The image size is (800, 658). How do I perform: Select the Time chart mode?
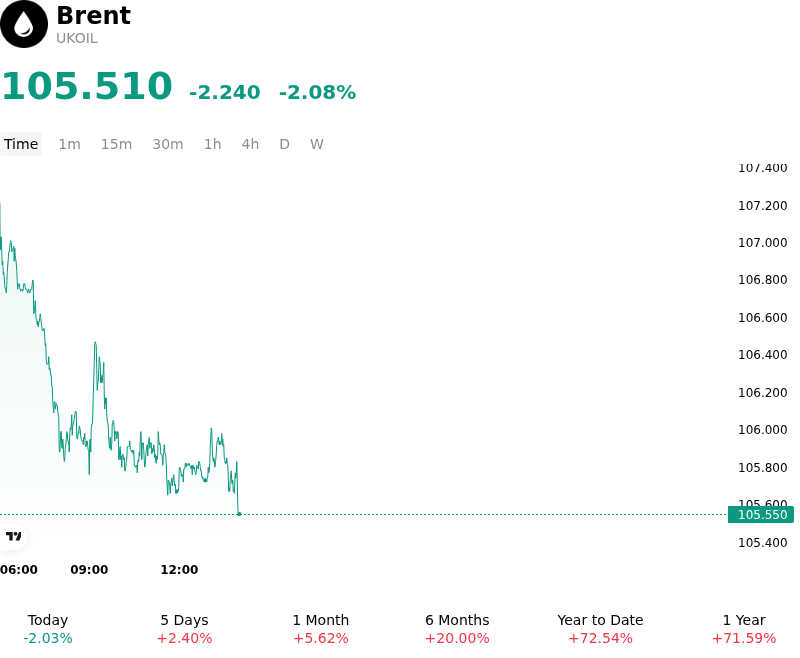pos(21,144)
